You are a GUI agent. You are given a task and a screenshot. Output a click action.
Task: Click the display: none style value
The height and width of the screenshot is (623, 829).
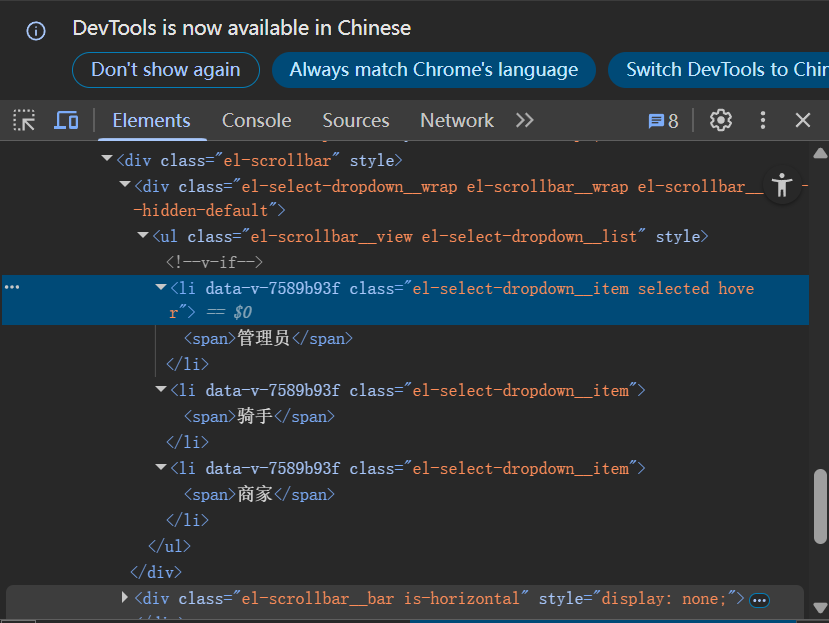pyautogui.click(x=664, y=599)
